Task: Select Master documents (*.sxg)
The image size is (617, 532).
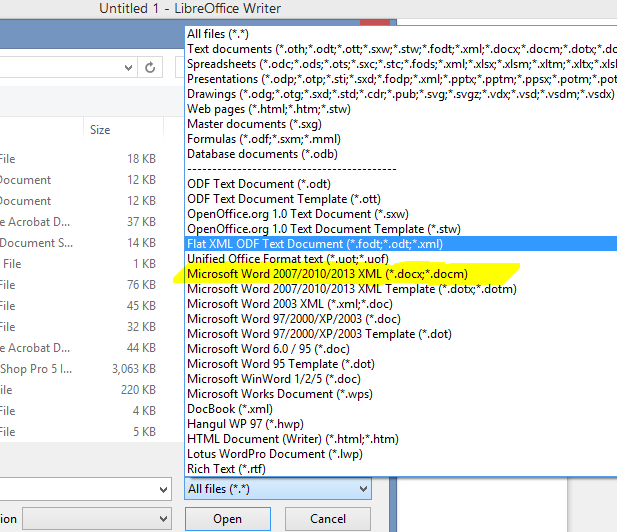Action: point(401,124)
